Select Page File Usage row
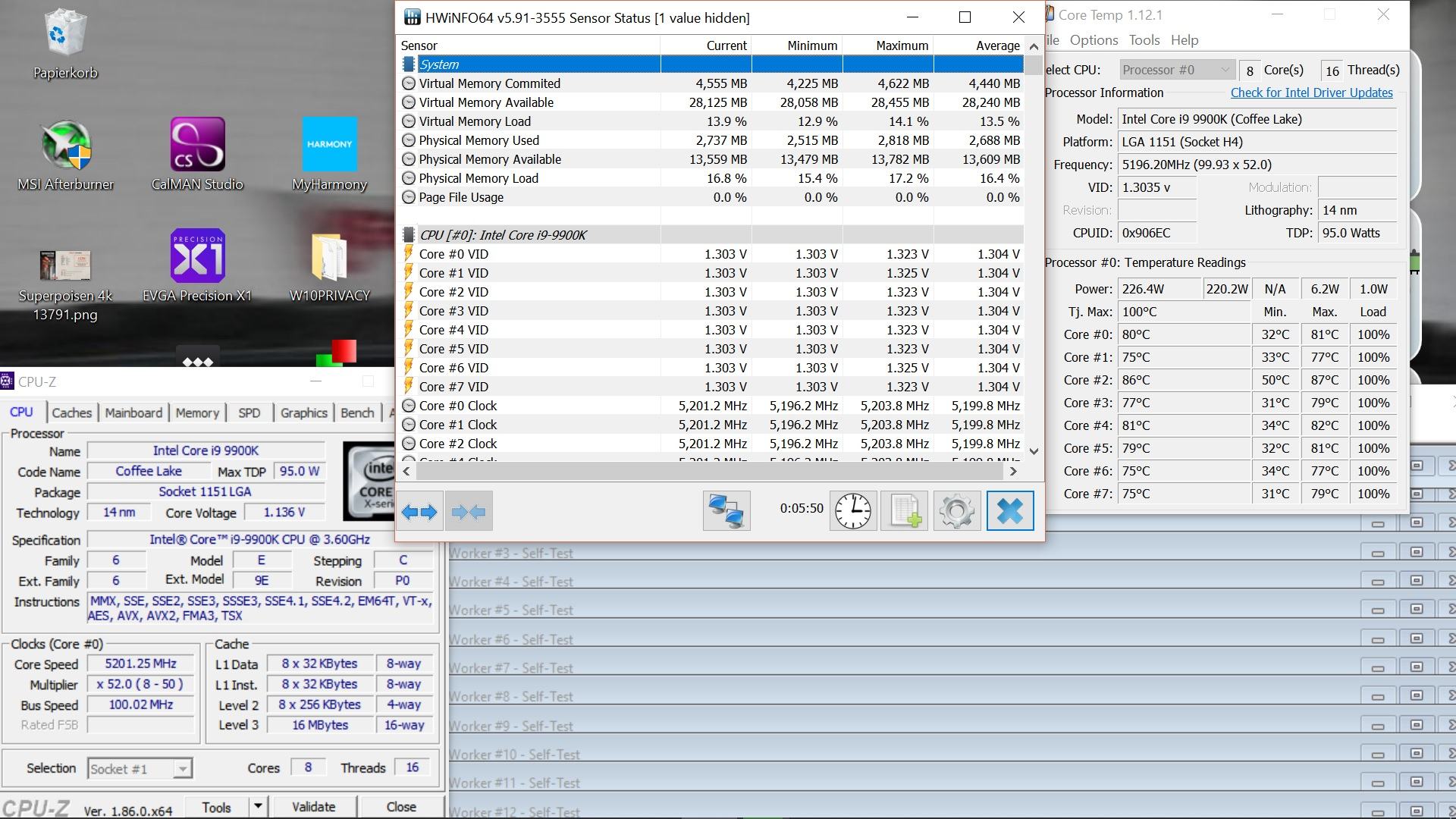 711,197
